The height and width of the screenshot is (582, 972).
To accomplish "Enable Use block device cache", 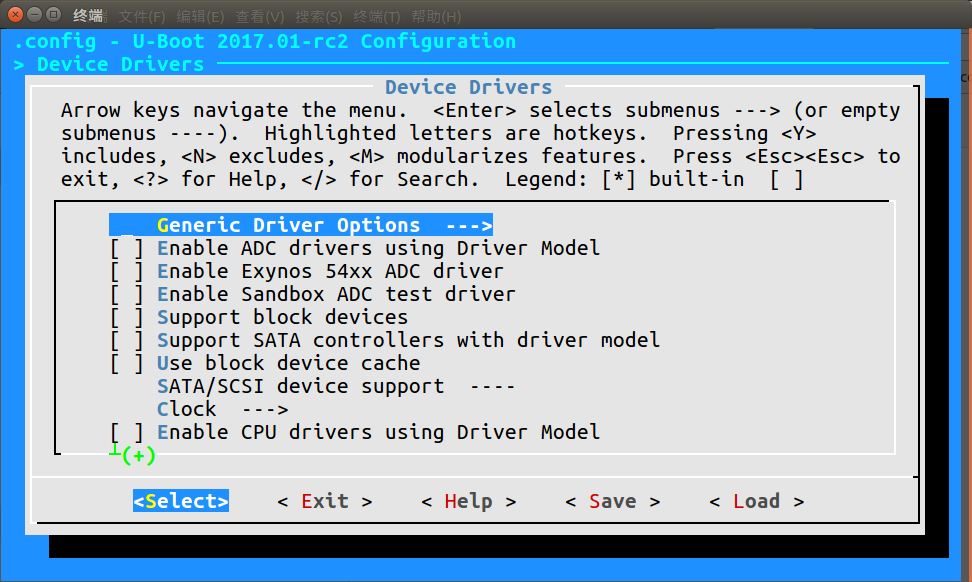I will coord(127,363).
